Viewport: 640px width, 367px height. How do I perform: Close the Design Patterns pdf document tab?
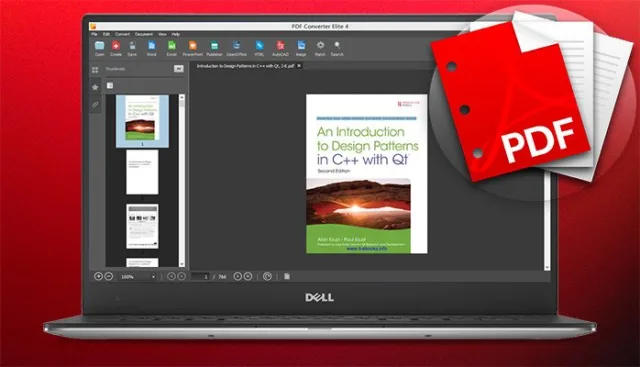299,66
